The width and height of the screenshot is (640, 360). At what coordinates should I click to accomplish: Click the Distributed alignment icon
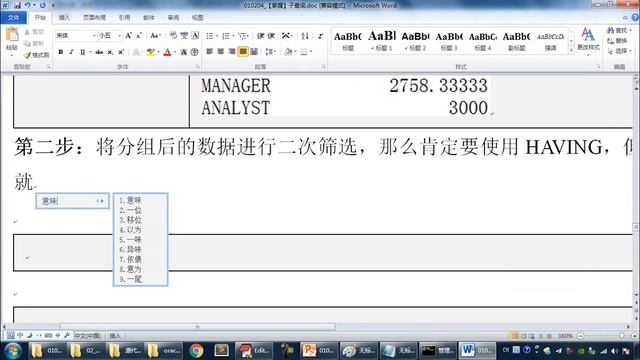tap(254, 51)
